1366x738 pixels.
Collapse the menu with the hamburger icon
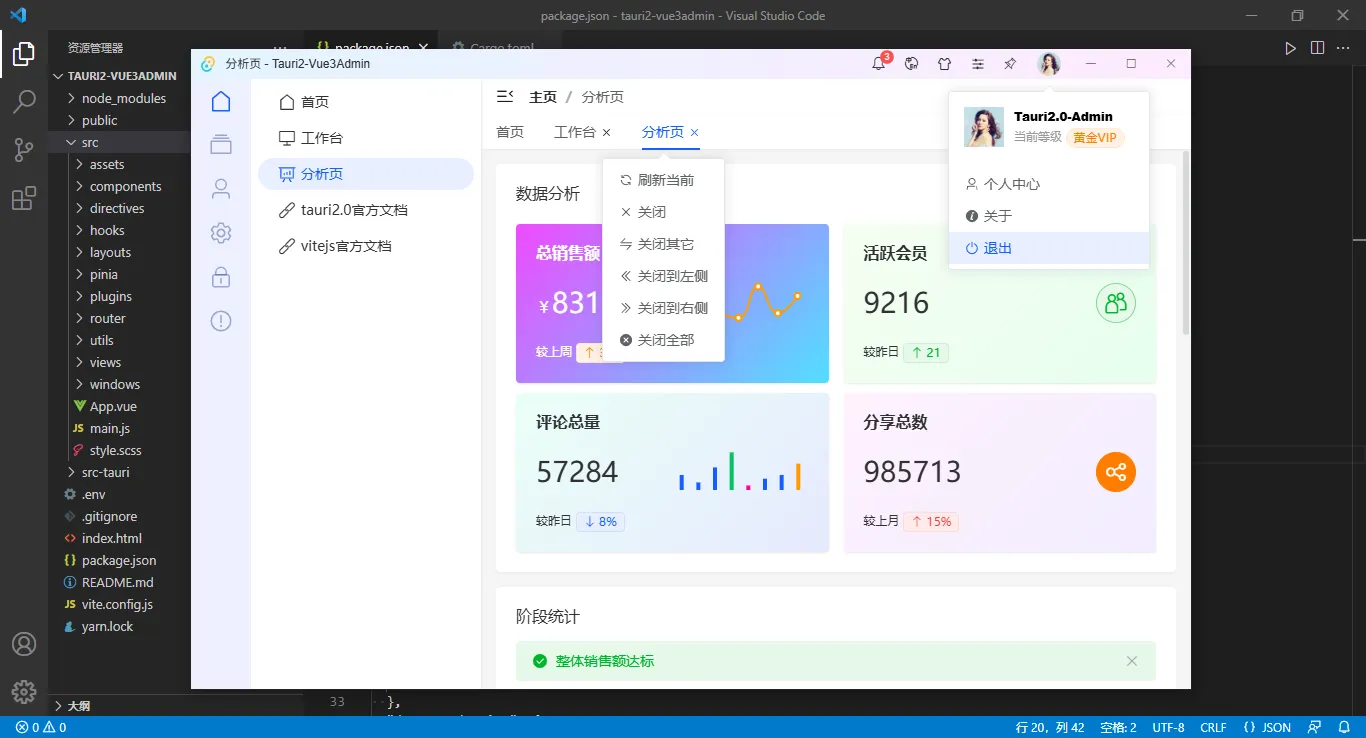point(505,96)
